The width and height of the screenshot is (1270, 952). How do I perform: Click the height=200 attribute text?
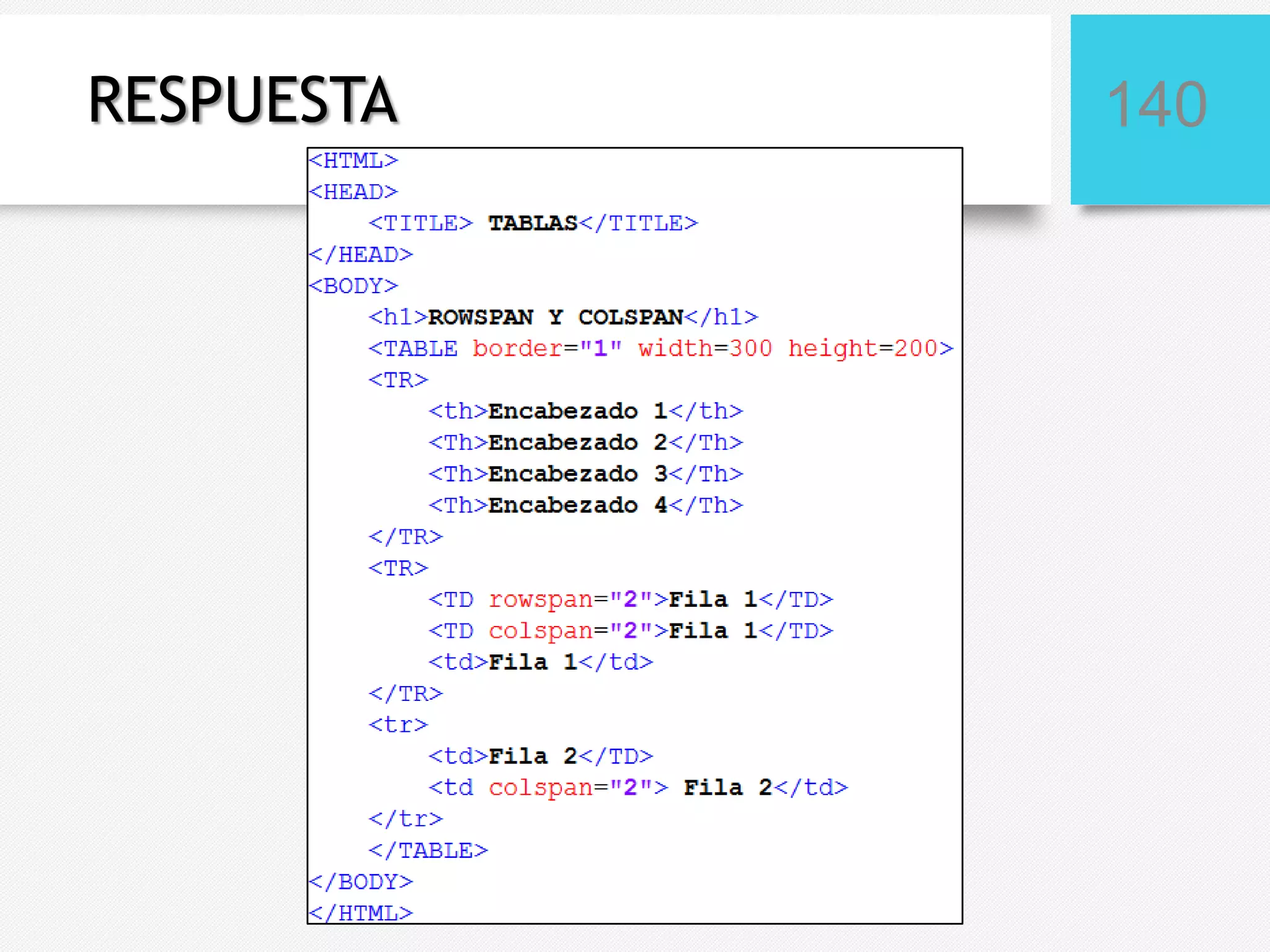863,349
